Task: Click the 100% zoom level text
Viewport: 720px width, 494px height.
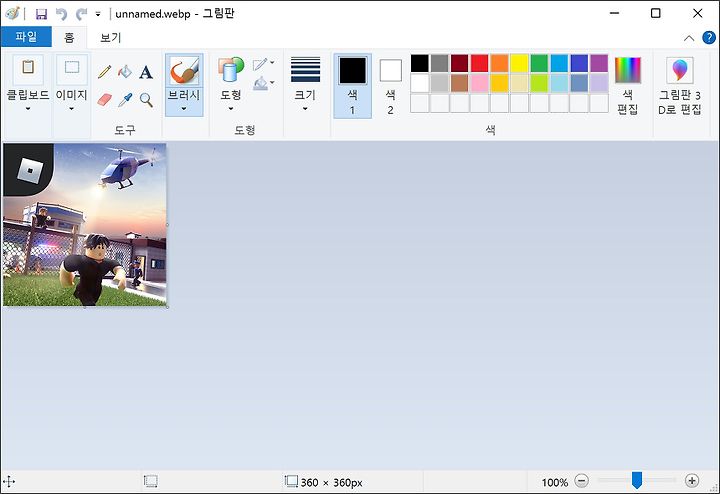Action: click(x=555, y=483)
